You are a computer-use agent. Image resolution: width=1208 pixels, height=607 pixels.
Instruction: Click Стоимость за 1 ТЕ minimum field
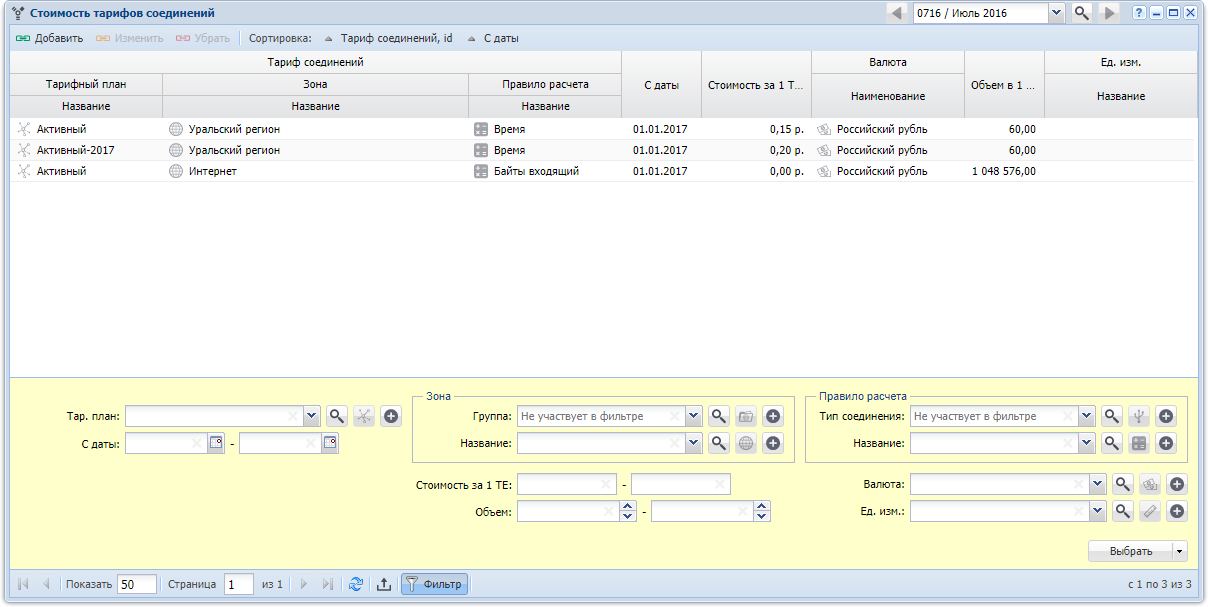(566, 484)
